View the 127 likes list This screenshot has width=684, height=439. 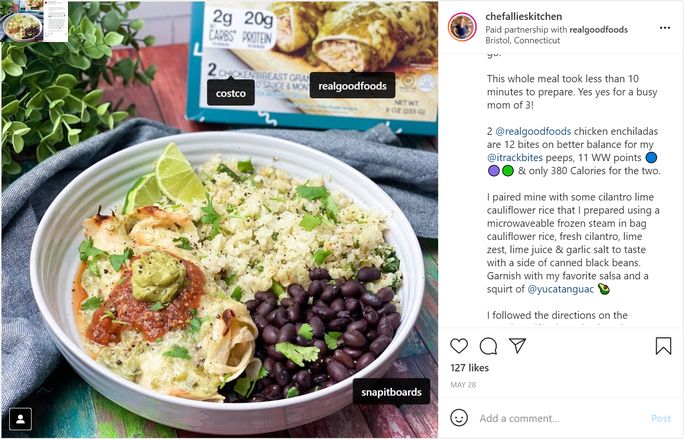469,368
